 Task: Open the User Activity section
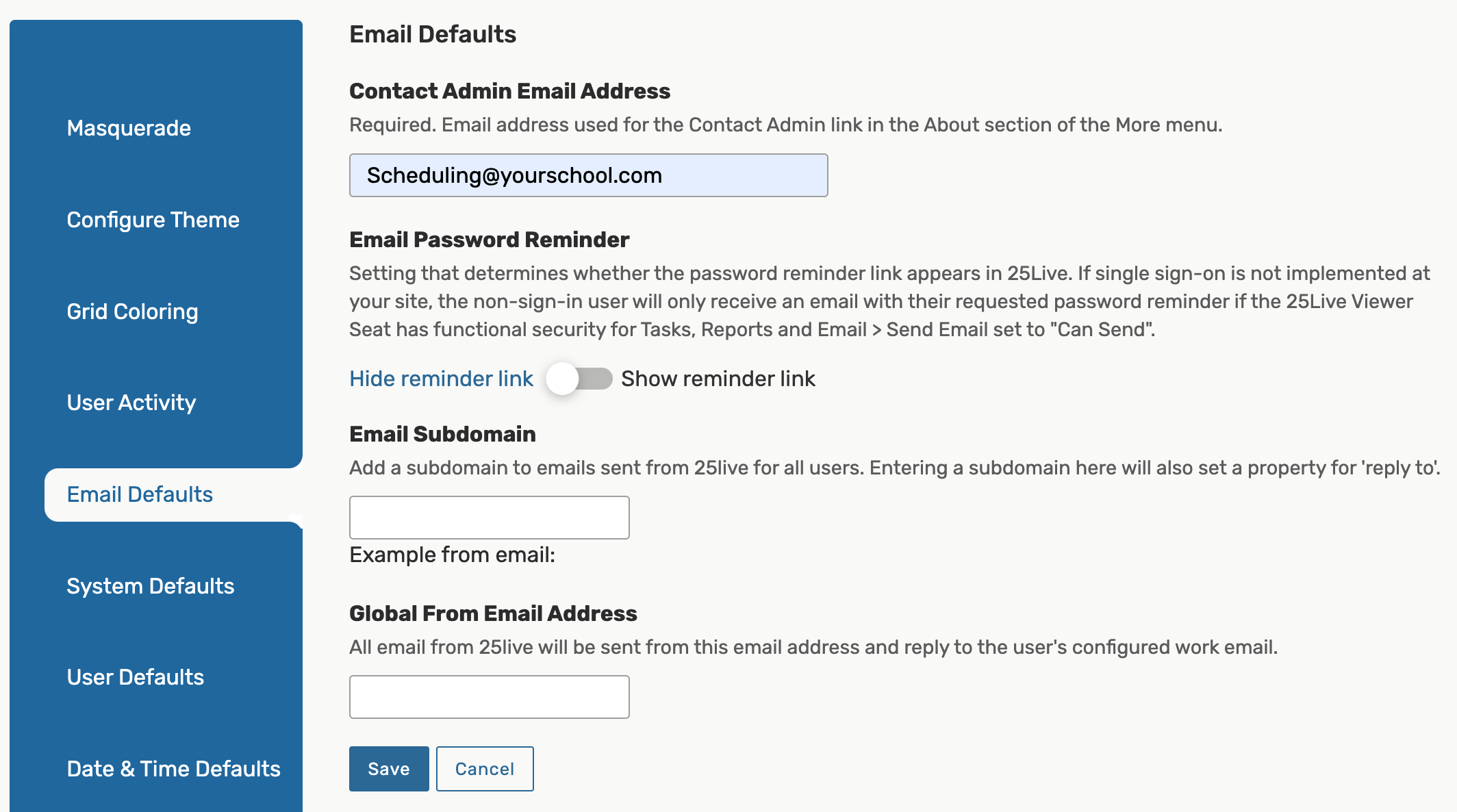(x=131, y=403)
